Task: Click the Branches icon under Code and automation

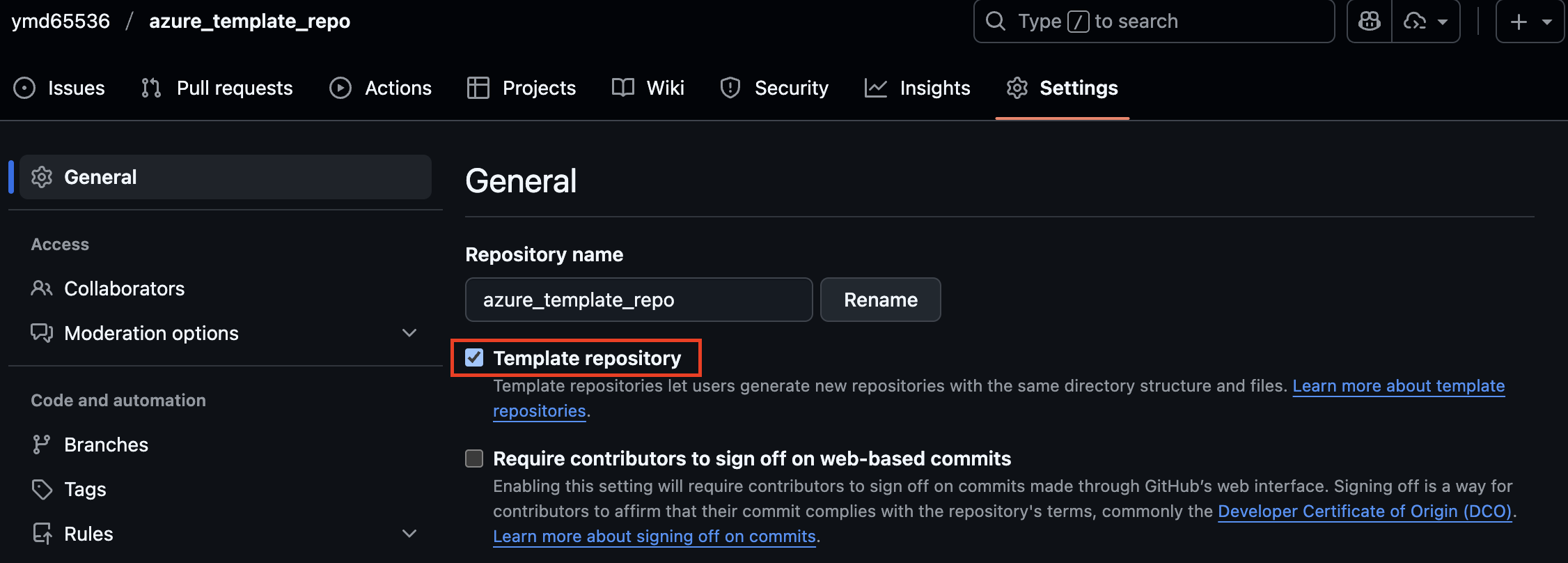Action: (42, 444)
